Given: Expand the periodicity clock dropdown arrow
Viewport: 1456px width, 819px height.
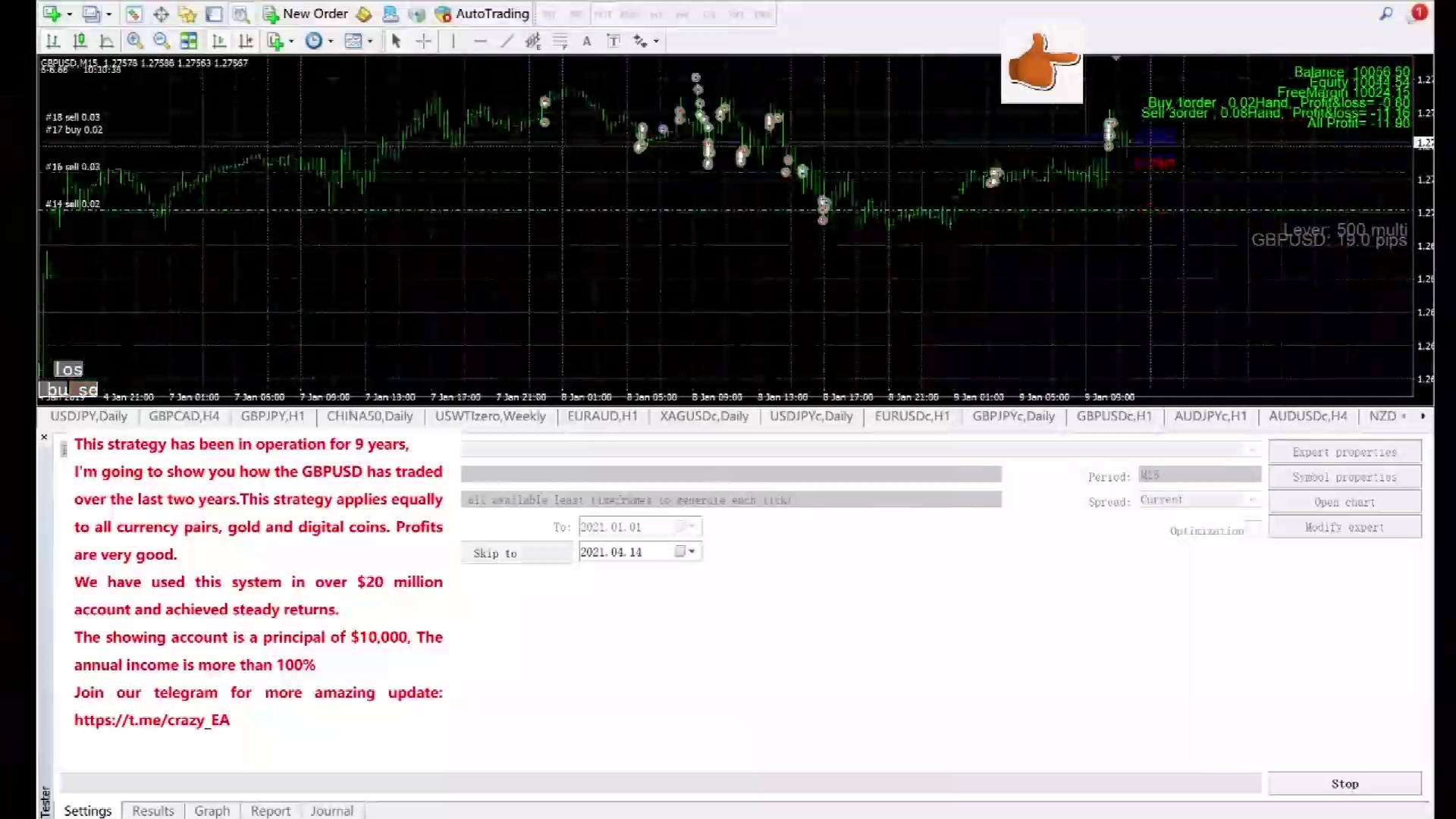Looking at the screenshot, I should pos(331,41).
